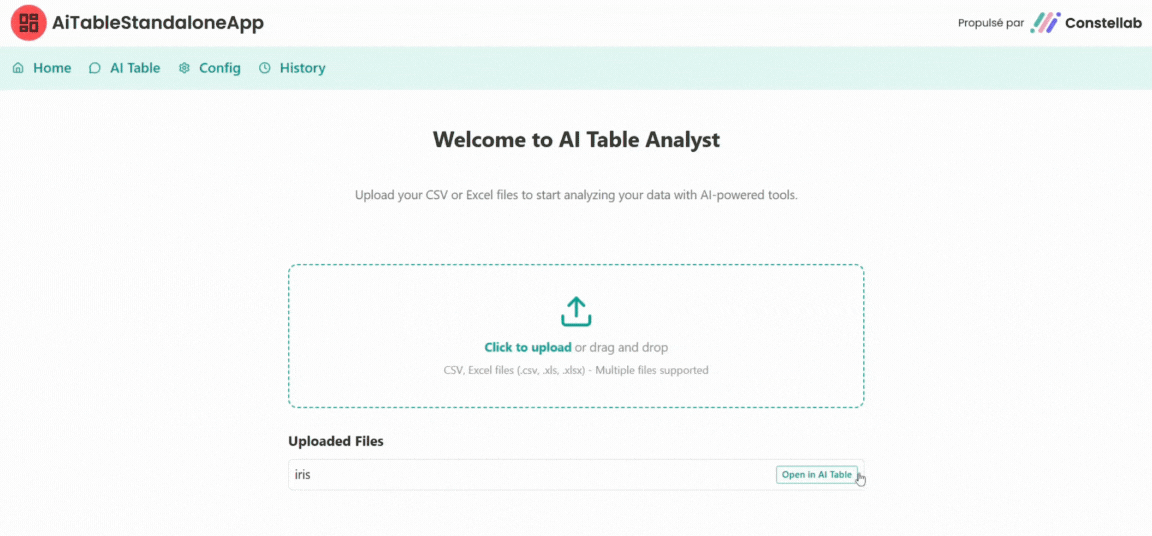Go to the Home tab label

pos(52,68)
